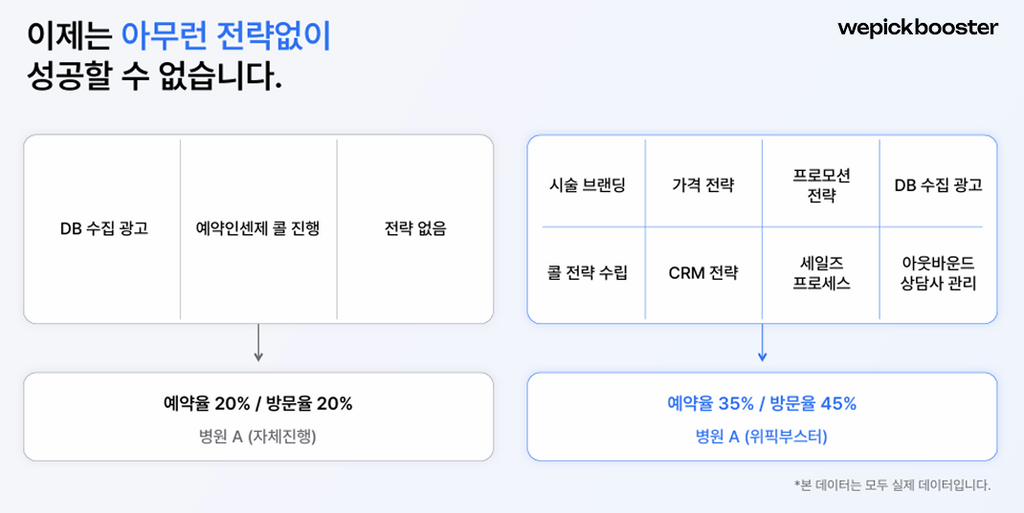The height and width of the screenshot is (513, 1024).
Task: Click the '병원 A (자체진행)' label
Action: [x=258, y=436]
